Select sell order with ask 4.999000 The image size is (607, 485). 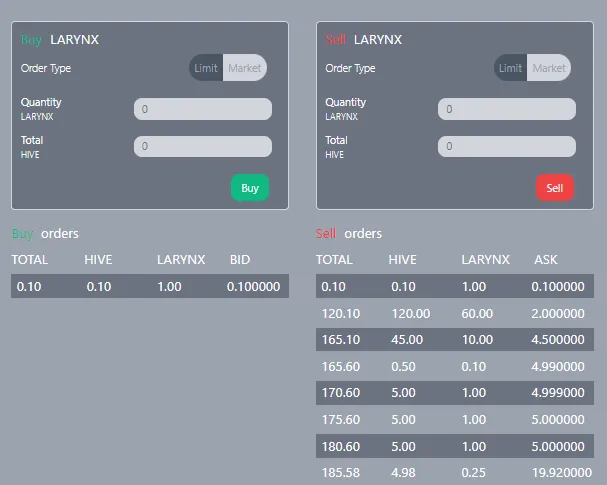(455, 393)
